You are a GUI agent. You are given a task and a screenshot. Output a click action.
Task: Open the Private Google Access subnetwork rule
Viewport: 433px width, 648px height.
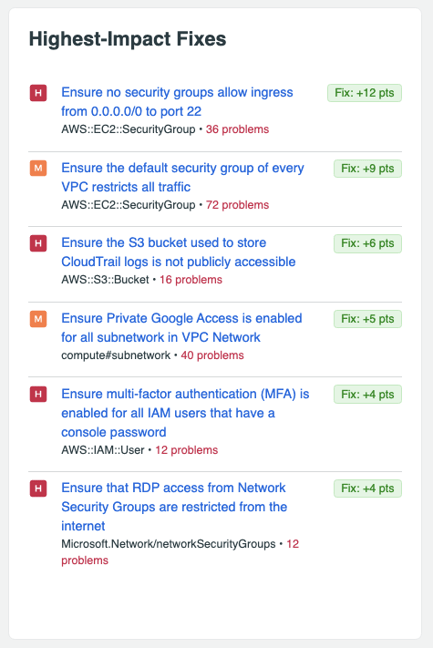click(182, 328)
